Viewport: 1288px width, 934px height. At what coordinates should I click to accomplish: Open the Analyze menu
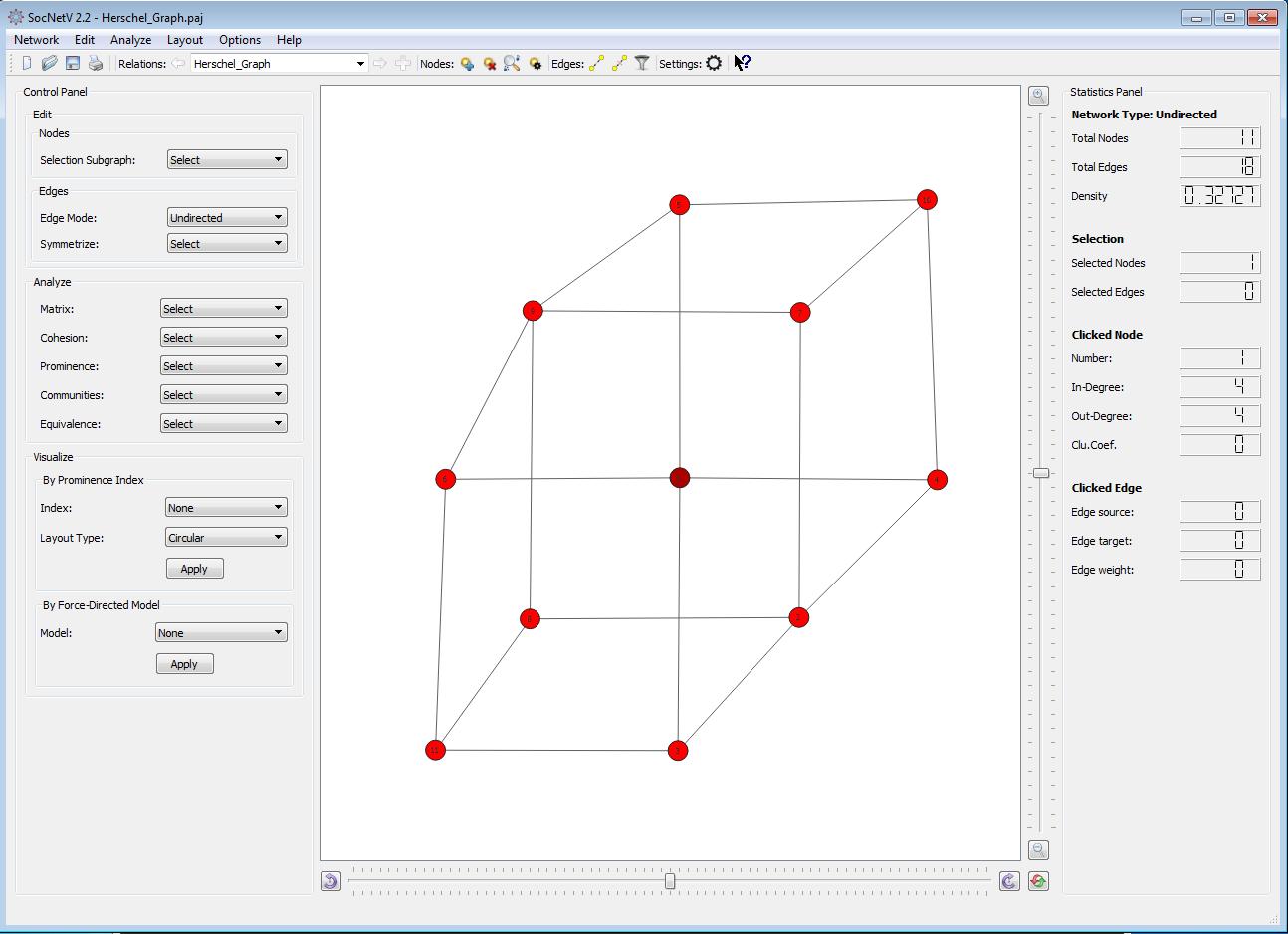tap(130, 40)
